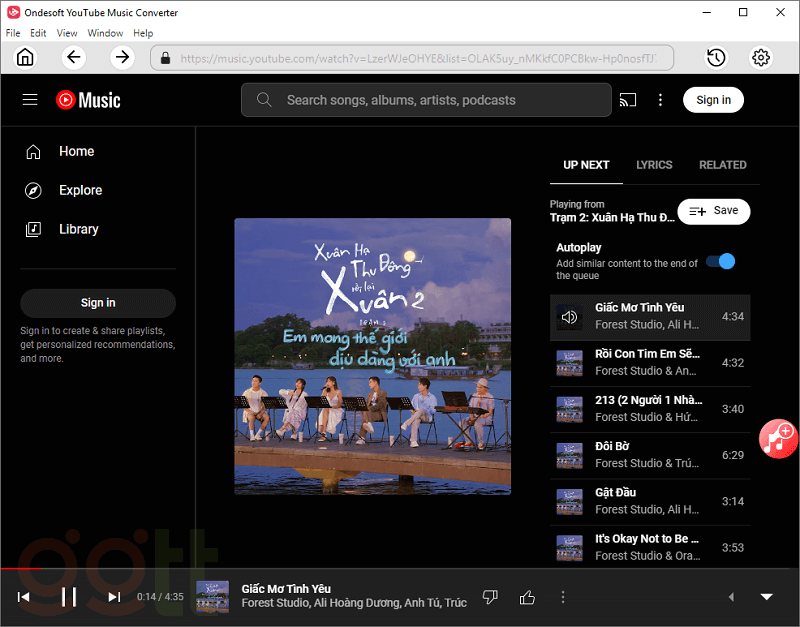Screen dimensions: 800x627
Task: Open song options menu in player bar
Action: click(563, 597)
